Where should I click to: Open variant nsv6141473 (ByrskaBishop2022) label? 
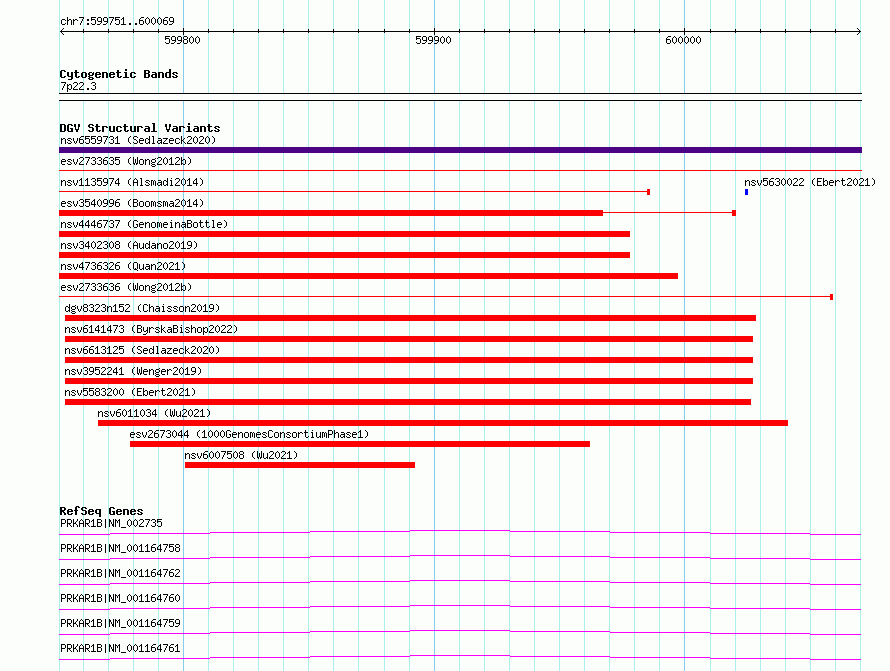151,329
